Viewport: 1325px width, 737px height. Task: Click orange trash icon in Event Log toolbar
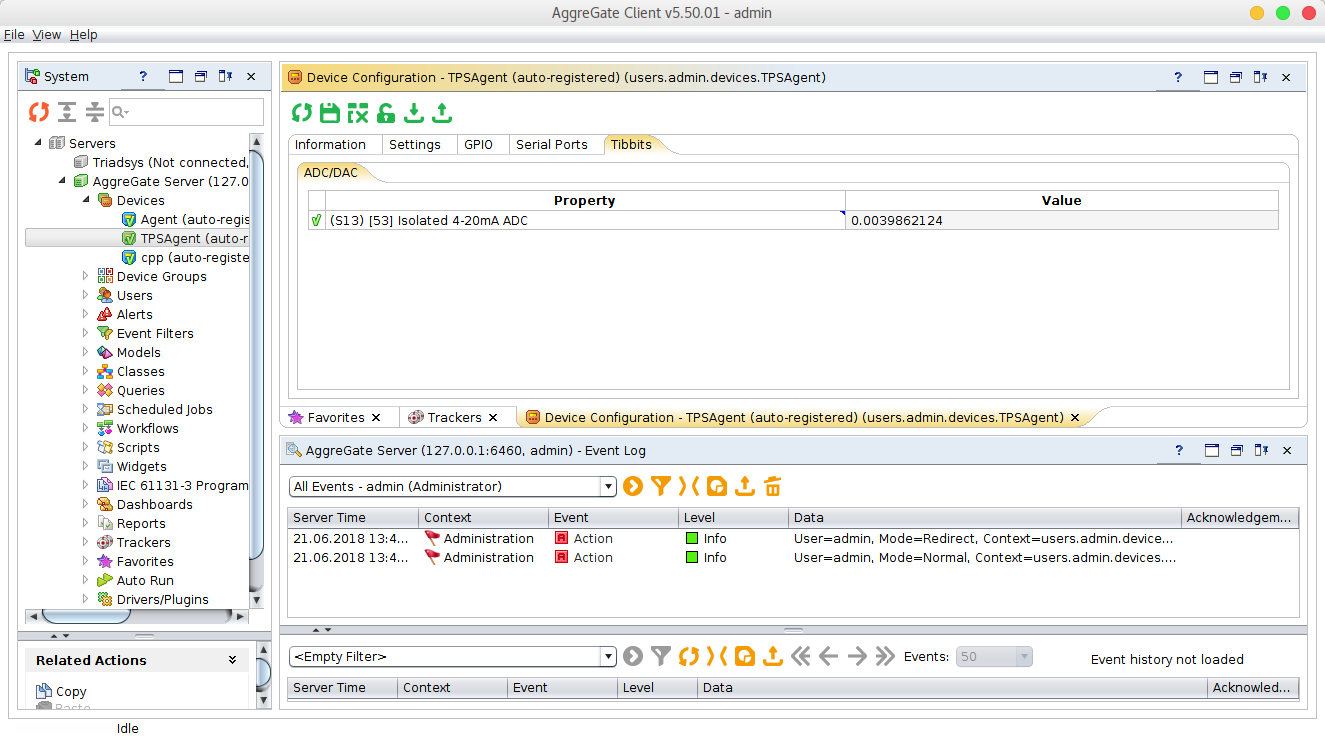(772, 486)
